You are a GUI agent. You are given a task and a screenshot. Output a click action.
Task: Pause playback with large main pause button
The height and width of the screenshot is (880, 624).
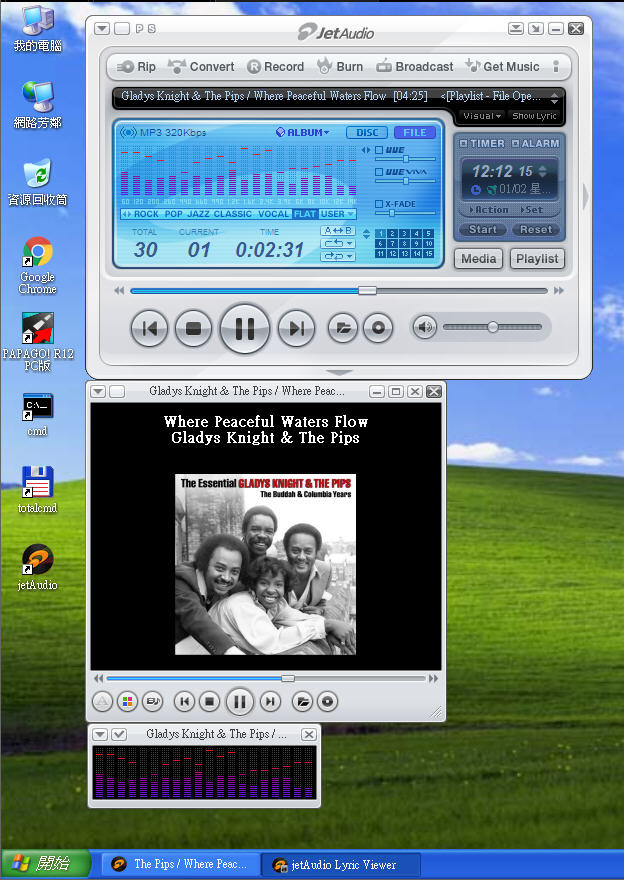[245, 329]
